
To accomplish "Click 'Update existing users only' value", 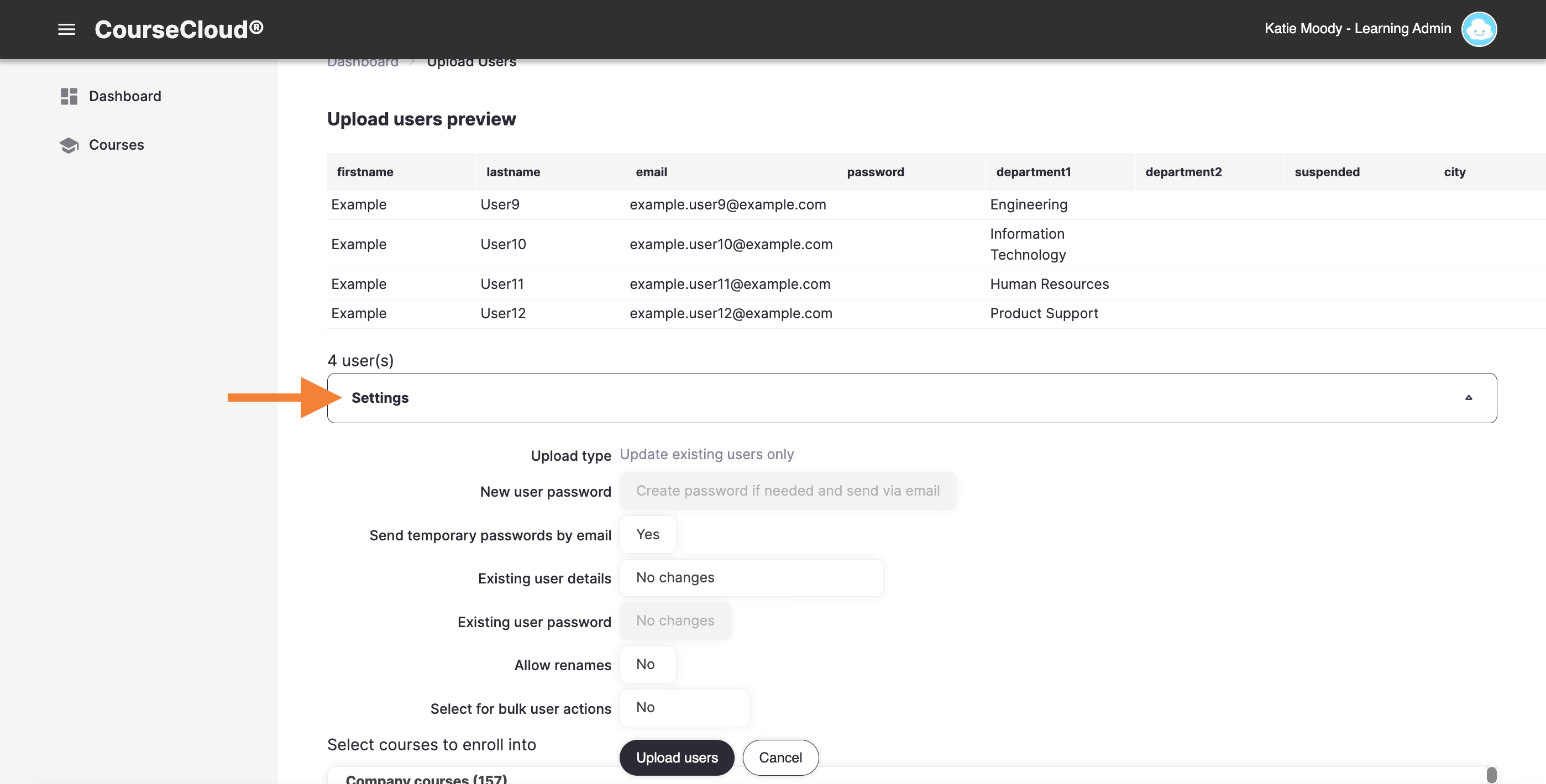I will pos(706,454).
